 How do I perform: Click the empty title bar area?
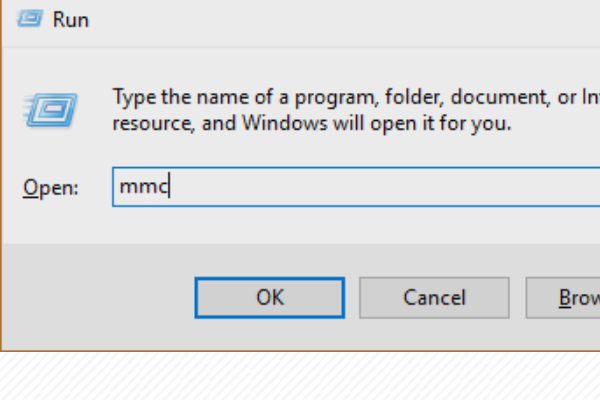[344, 21]
